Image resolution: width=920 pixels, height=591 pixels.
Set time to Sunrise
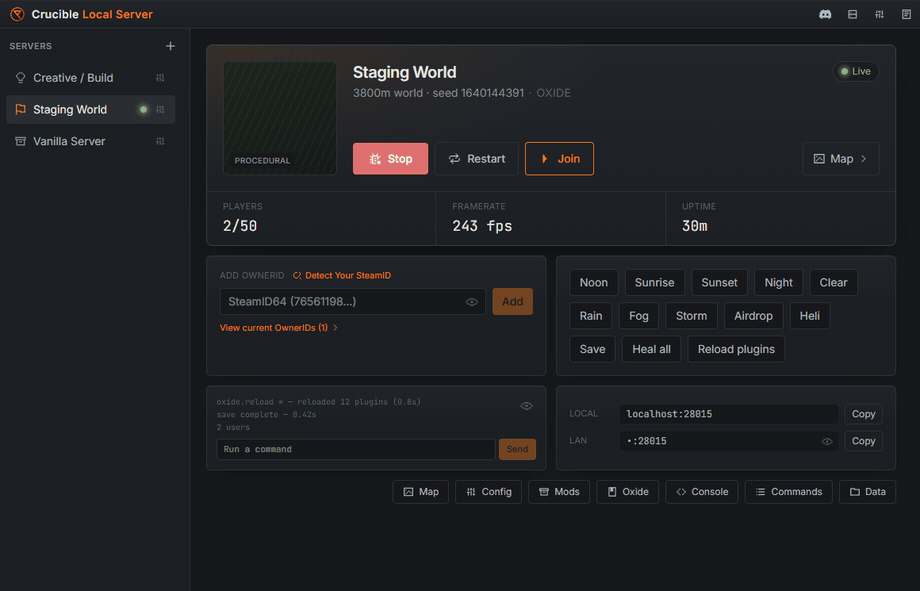pos(654,282)
